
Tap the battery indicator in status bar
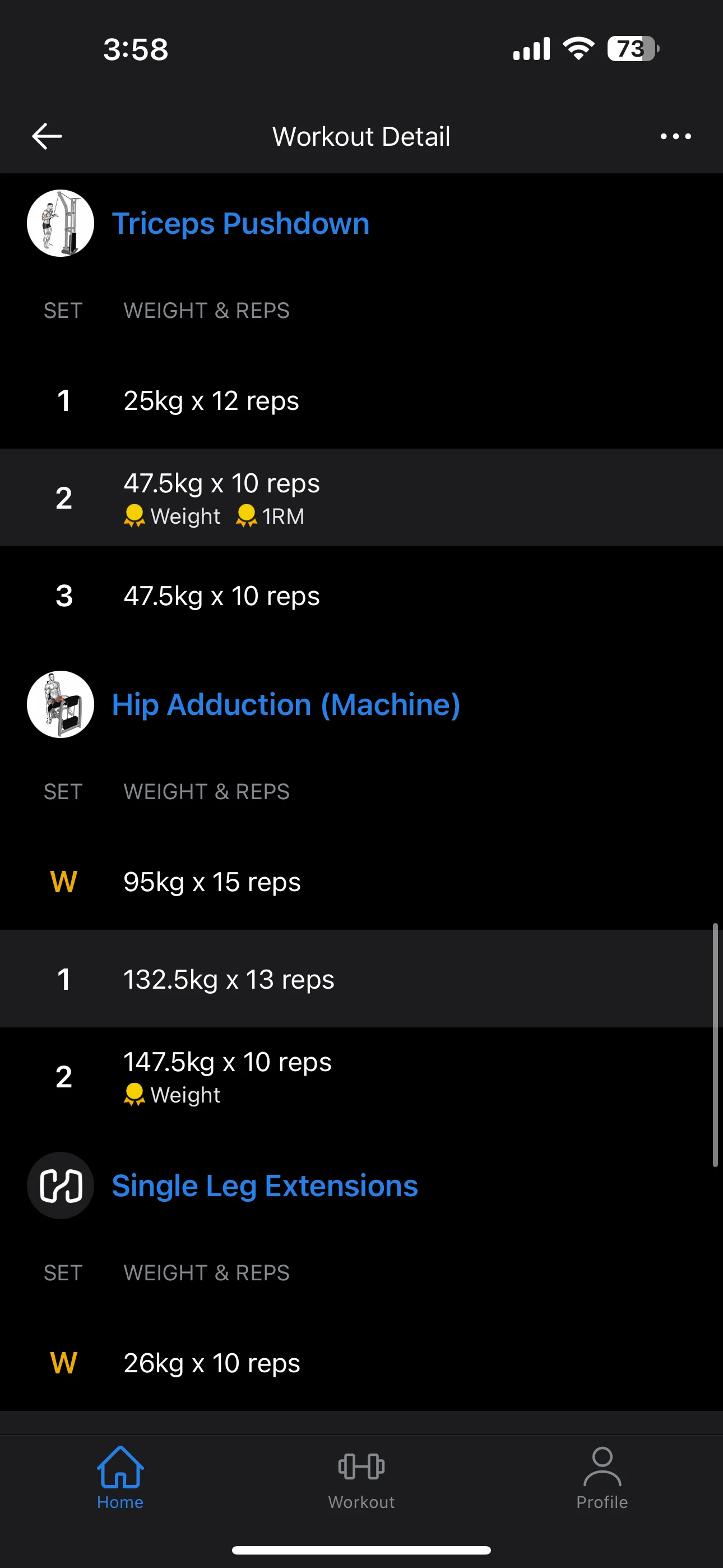click(x=633, y=49)
